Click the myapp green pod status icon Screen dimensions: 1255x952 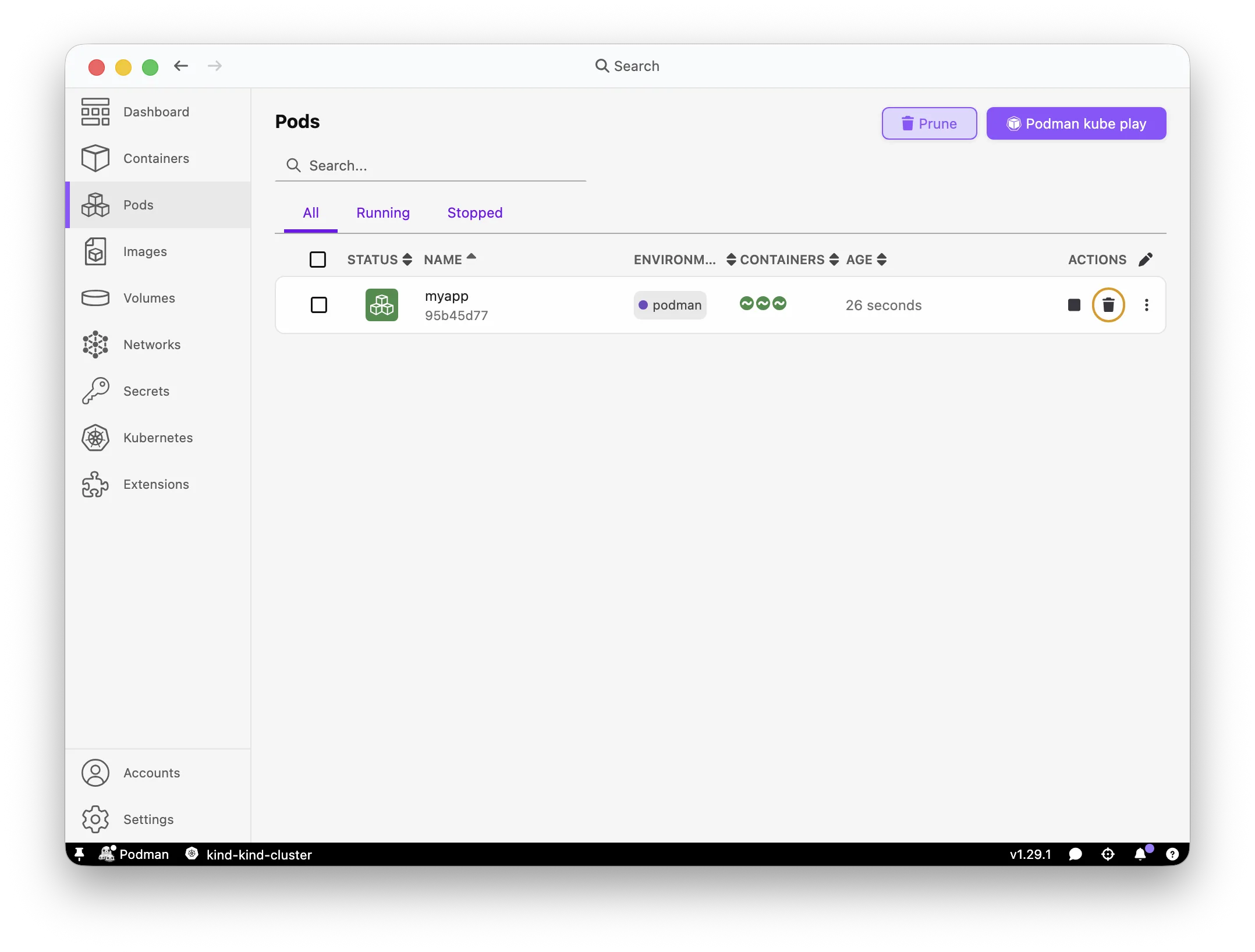pos(382,305)
